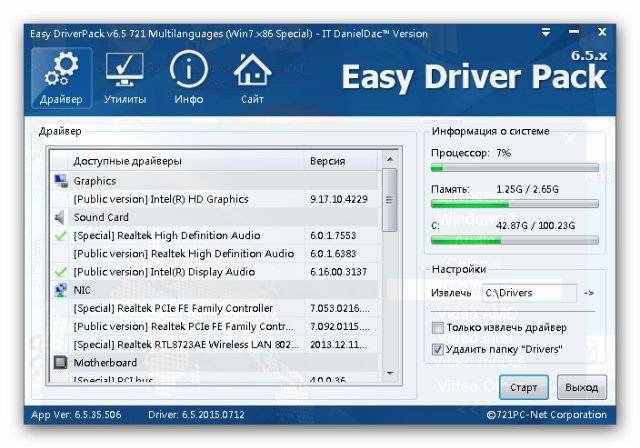This screenshot has width=640, height=448.
Task: Click version 6.0.1.7553 cell
Action: pyautogui.click(x=333, y=235)
